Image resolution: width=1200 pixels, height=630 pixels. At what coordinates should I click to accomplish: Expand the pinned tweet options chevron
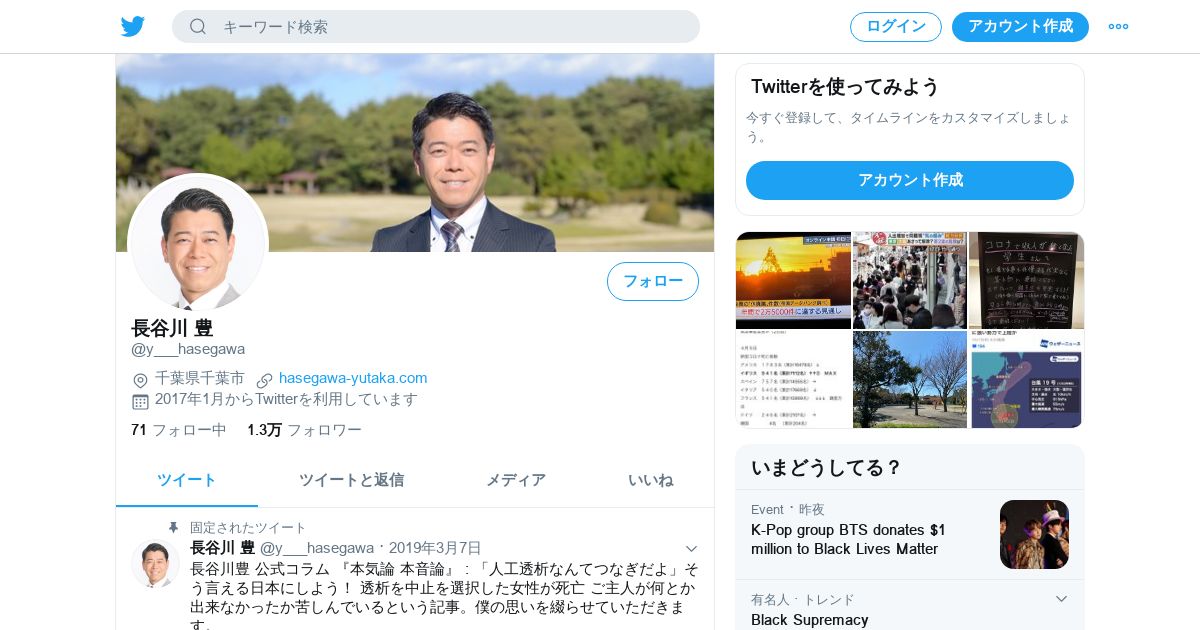click(691, 548)
